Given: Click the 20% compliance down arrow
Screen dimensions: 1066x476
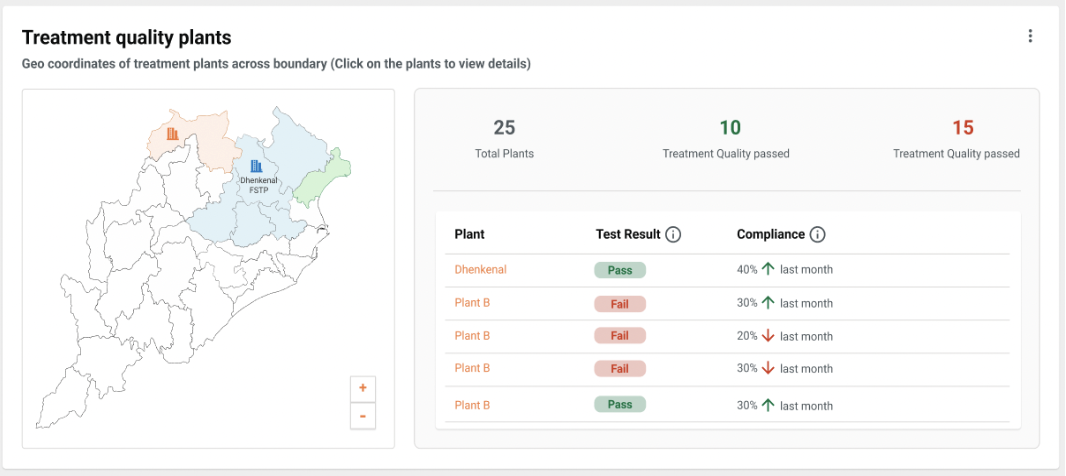Looking at the screenshot, I should [768, 336].
